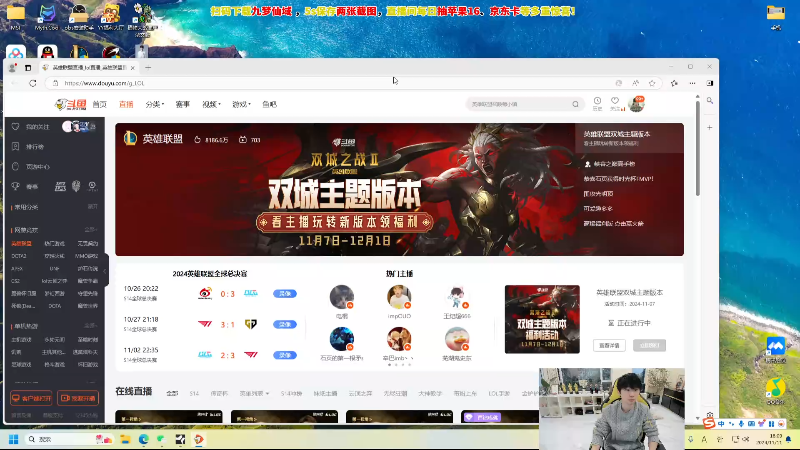Image resolution: width=800 pixels, height=450 pixels.
Task: Click the search magnifier in Douyu header
Action: click(576, 104)
